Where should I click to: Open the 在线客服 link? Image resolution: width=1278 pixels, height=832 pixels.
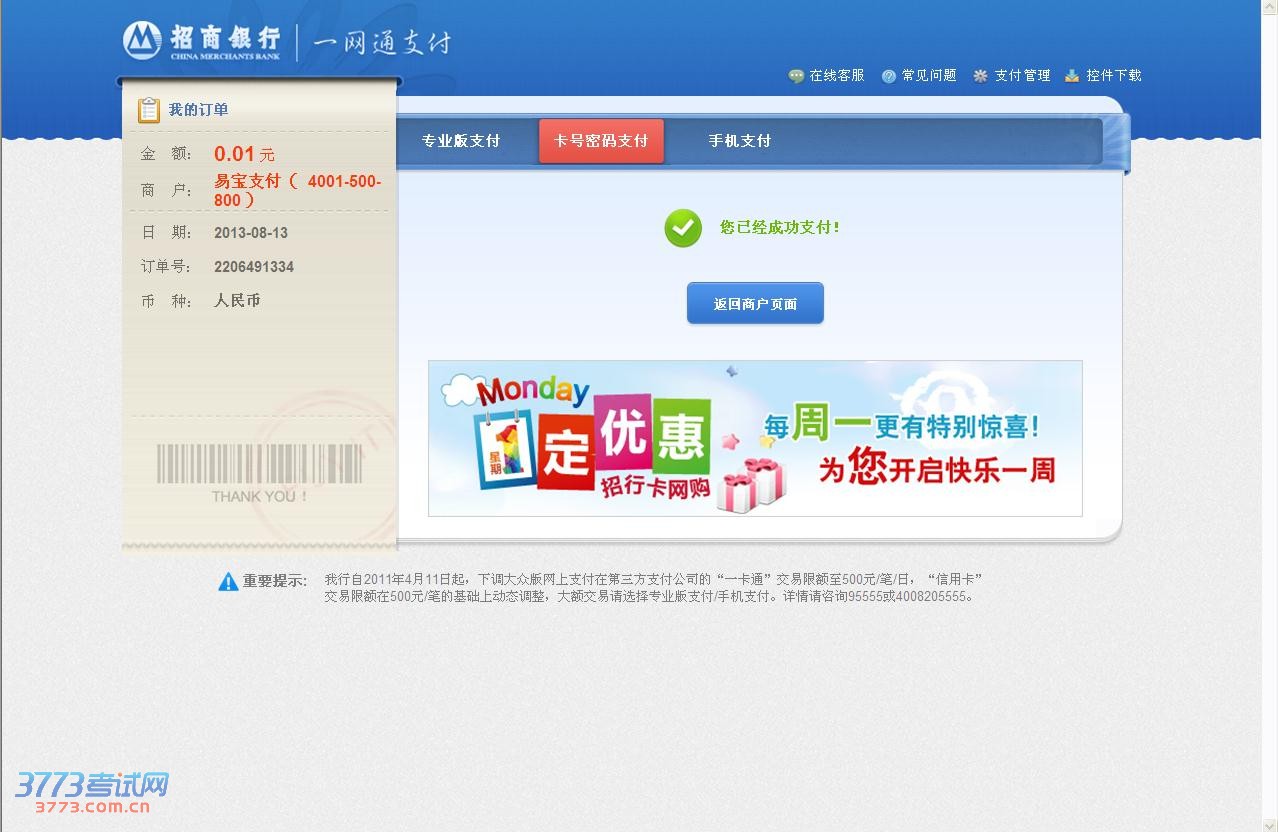[x=837, y=76]
